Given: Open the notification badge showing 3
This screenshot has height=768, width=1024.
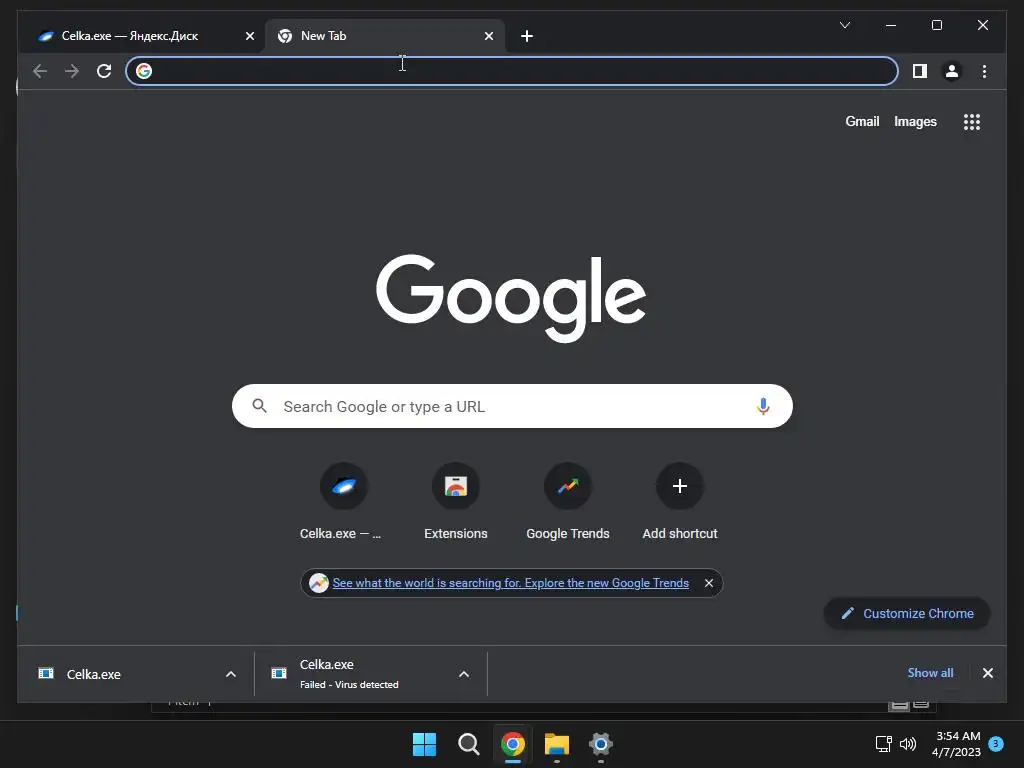Looking at the screenshot, I should 996,744.
